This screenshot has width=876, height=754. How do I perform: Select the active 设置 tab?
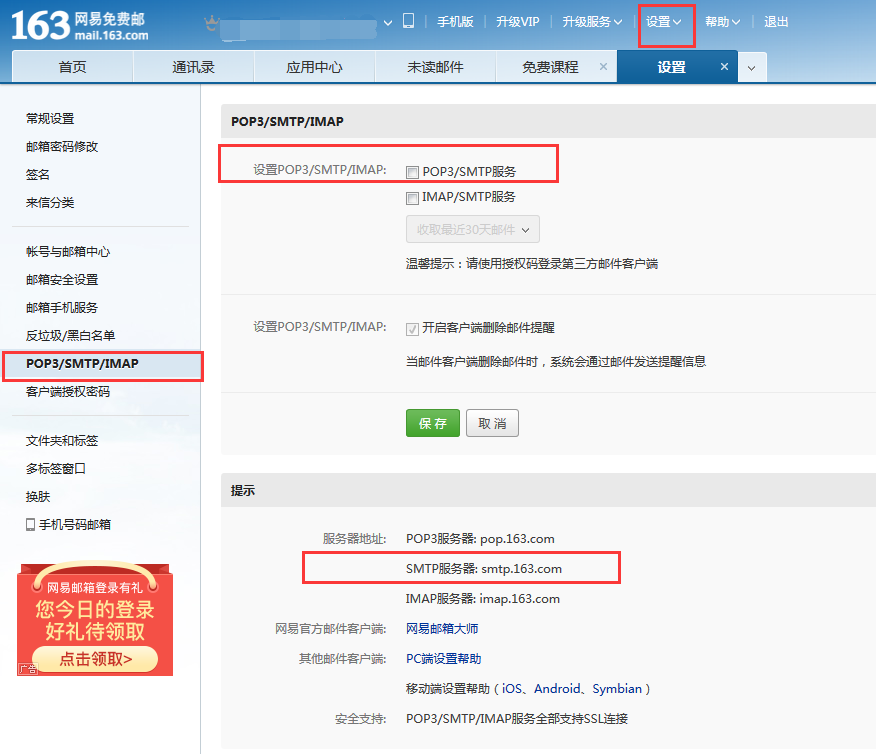click(671, 67)
